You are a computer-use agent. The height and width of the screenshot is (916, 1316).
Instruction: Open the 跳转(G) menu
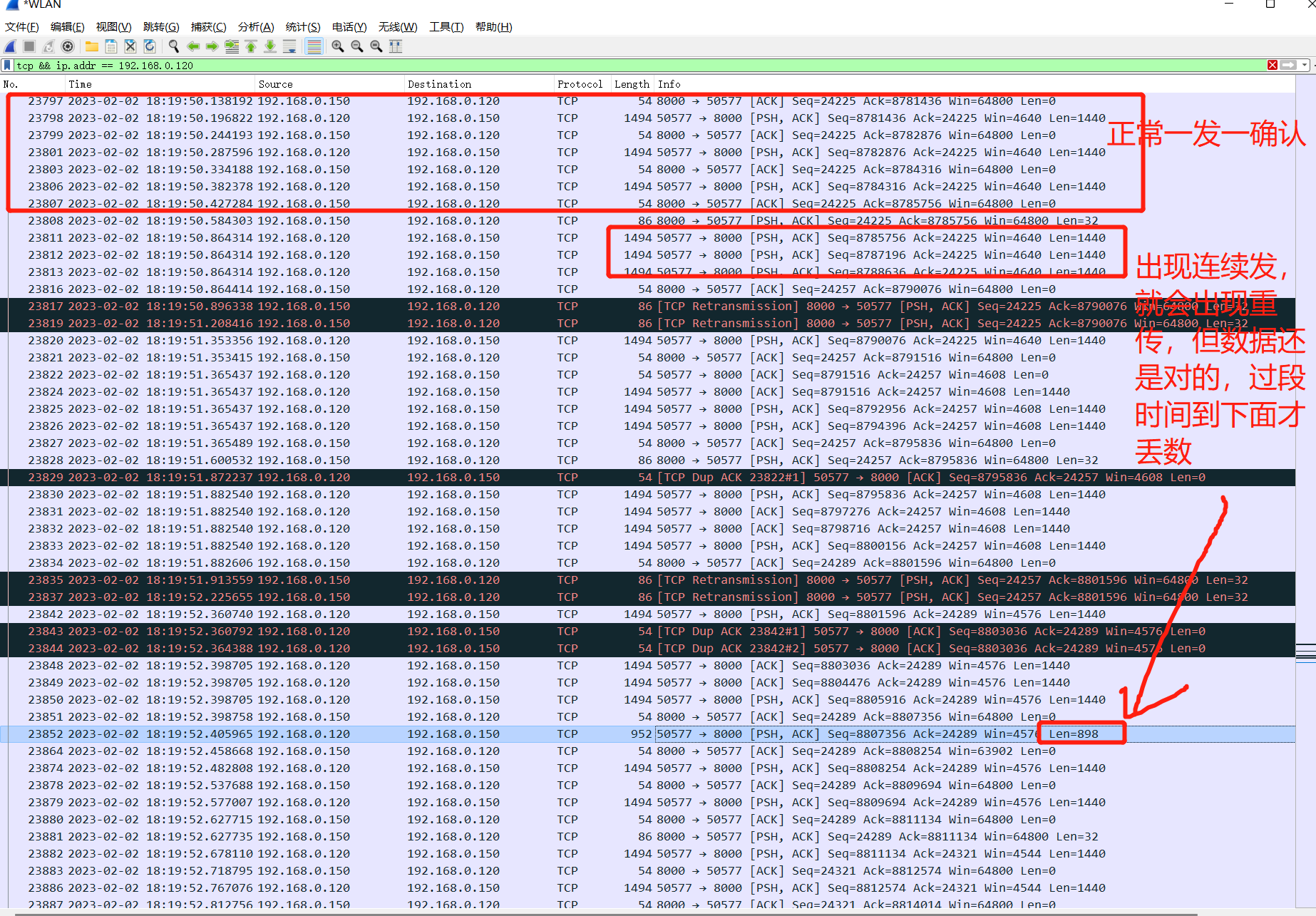161,27
